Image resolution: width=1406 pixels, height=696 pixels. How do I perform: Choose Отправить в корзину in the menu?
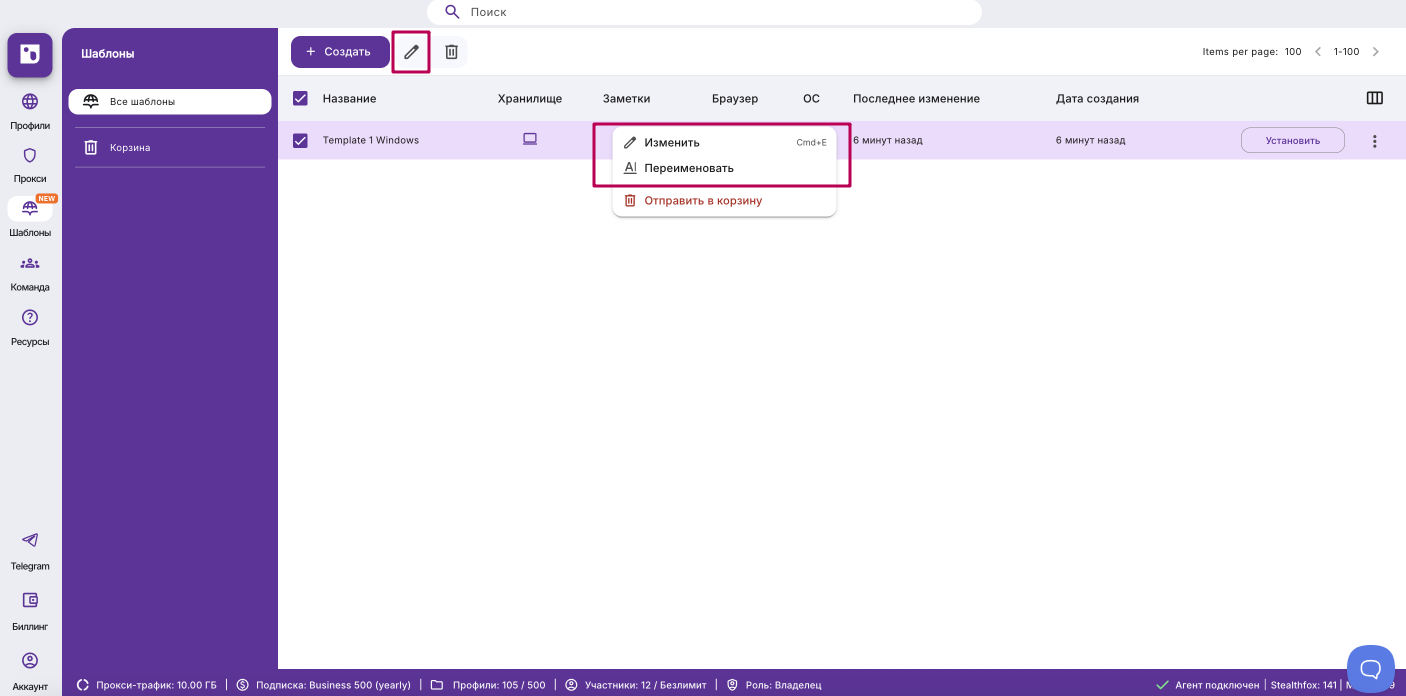coord(724,200)
